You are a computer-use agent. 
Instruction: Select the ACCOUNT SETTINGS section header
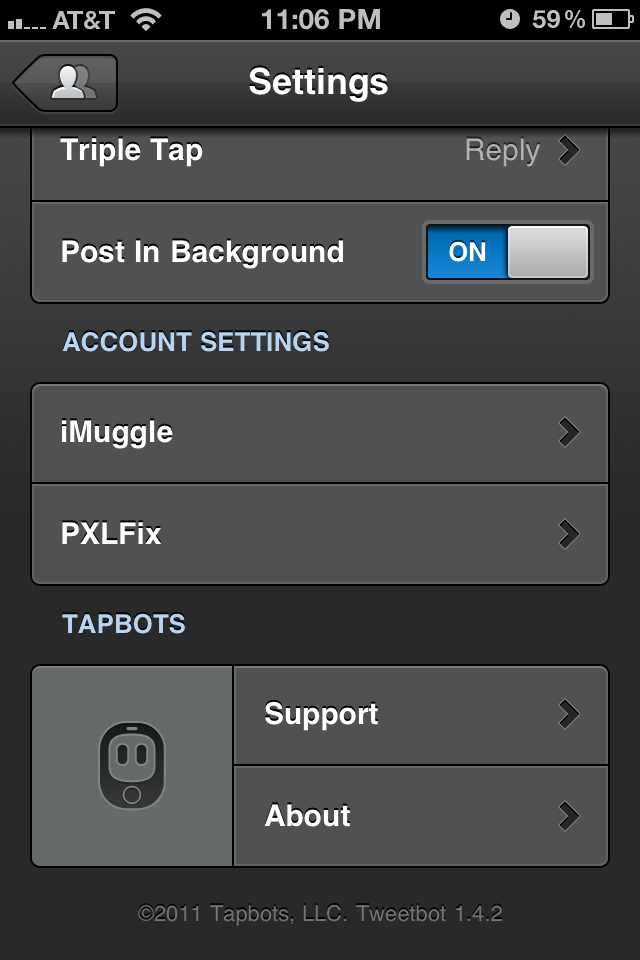196,342
